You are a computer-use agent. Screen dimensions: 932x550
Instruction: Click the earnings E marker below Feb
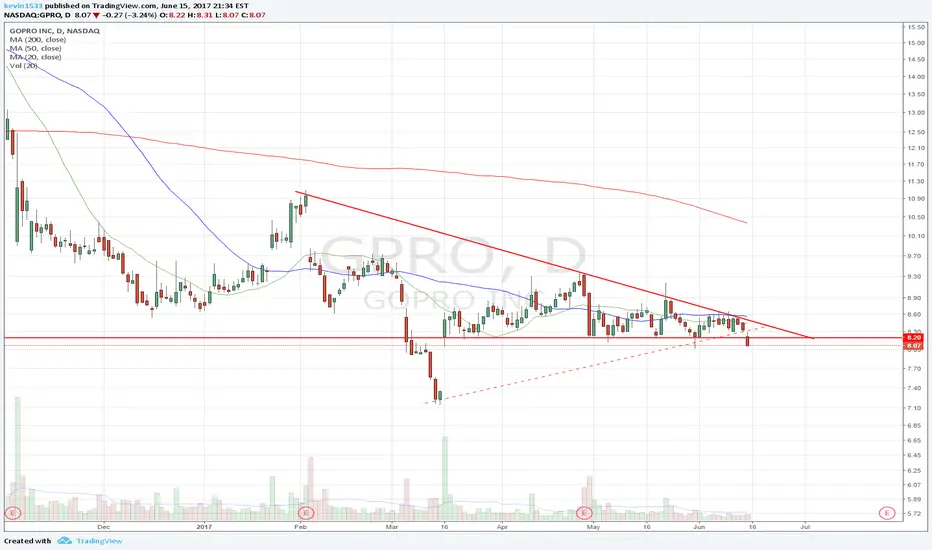click(x=305, y=513)
